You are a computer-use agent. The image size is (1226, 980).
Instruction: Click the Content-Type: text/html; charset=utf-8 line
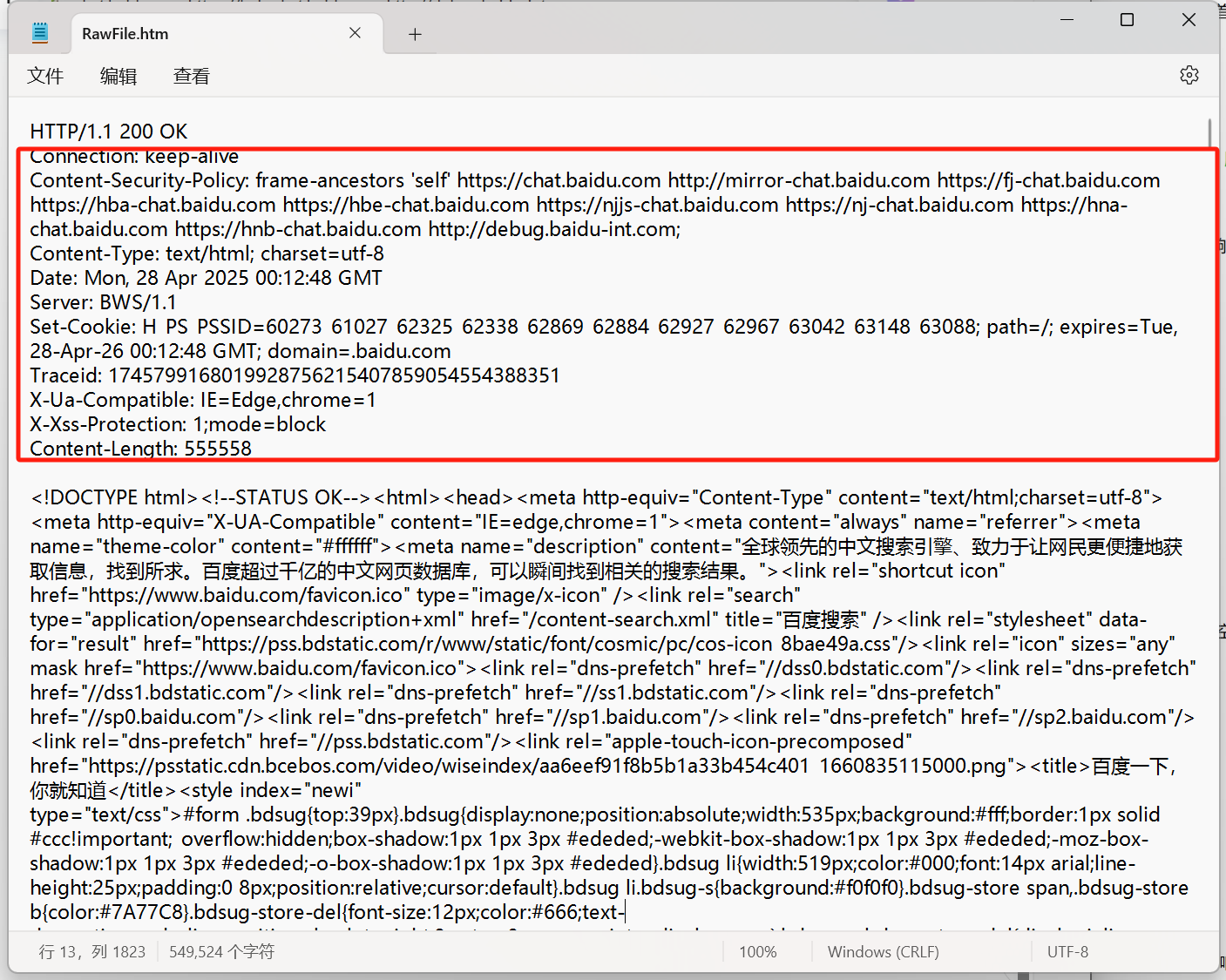point(207,253)
